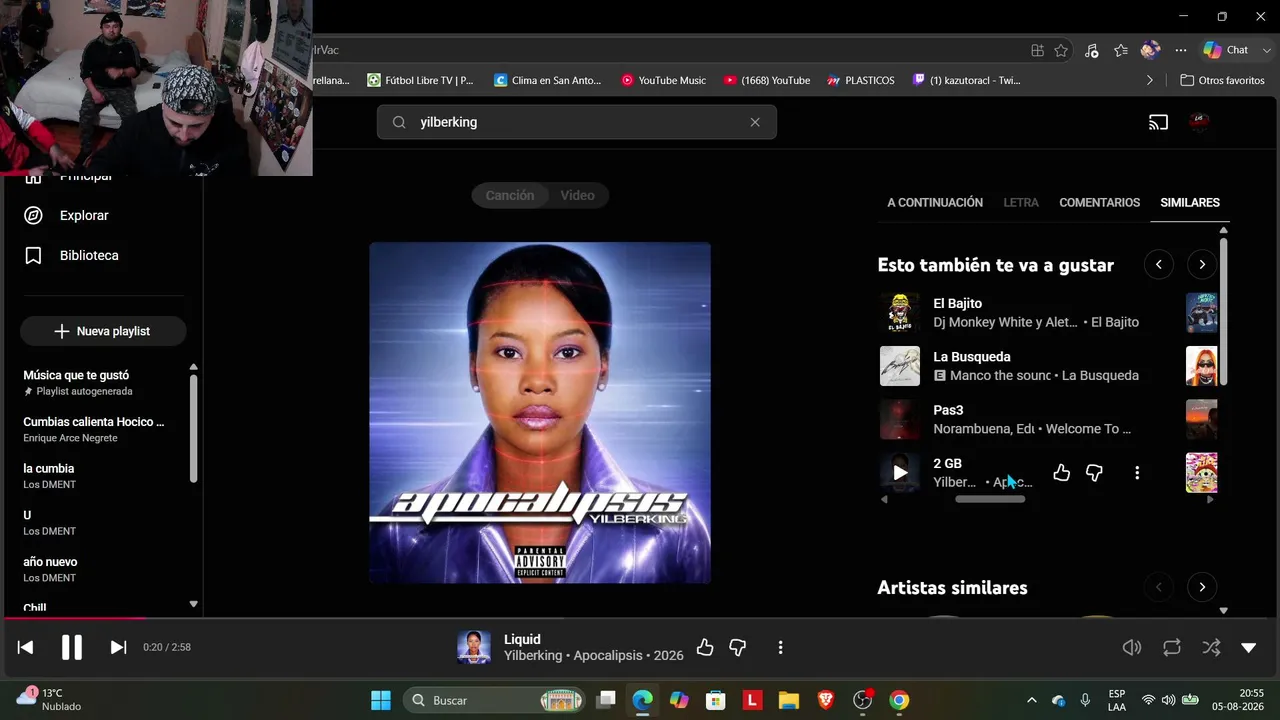Play the suggested song Pas3
Image resolution: width=1280 pixels, height=720 pixels.
[900, 420]
